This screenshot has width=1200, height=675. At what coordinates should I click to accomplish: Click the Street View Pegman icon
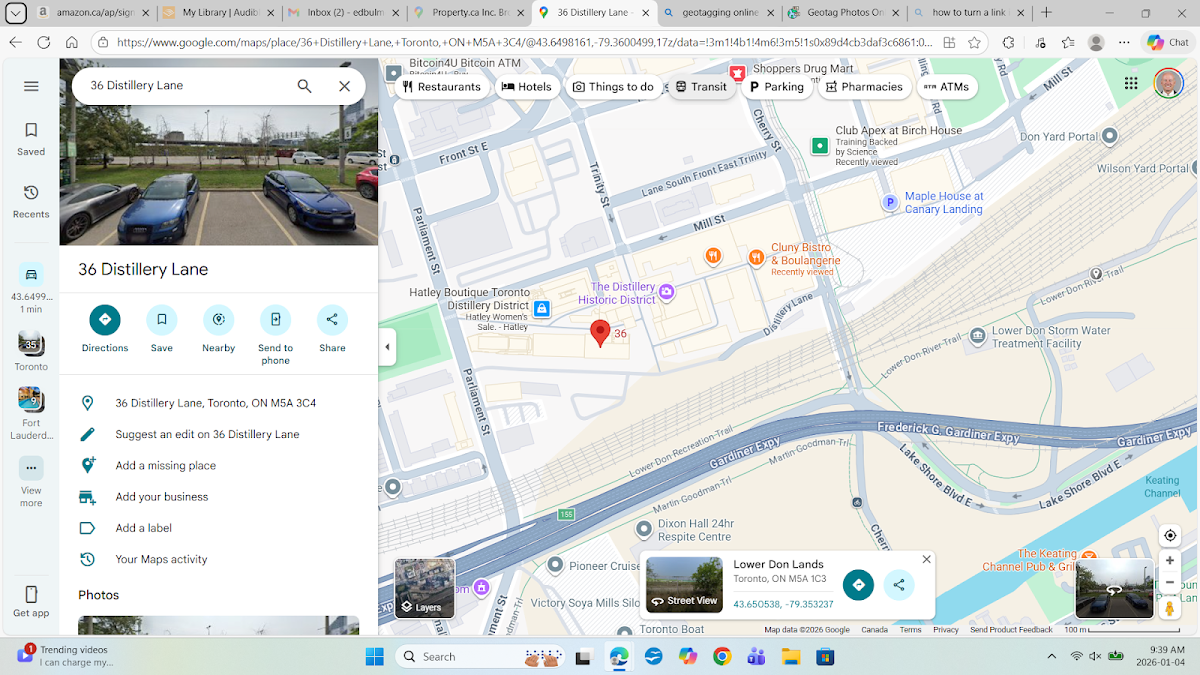(1170, 608)
